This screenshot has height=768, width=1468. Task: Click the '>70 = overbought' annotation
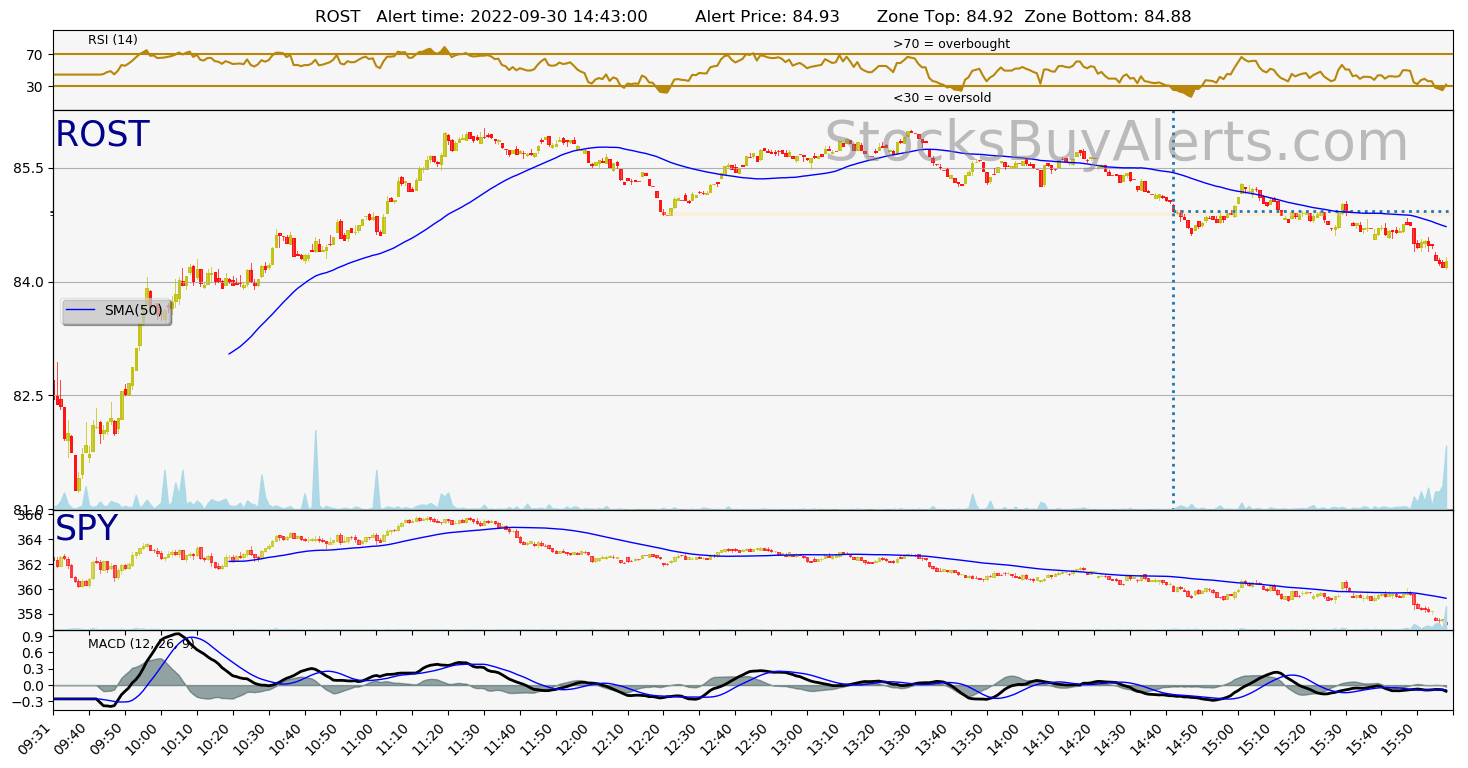coord(951,44)
